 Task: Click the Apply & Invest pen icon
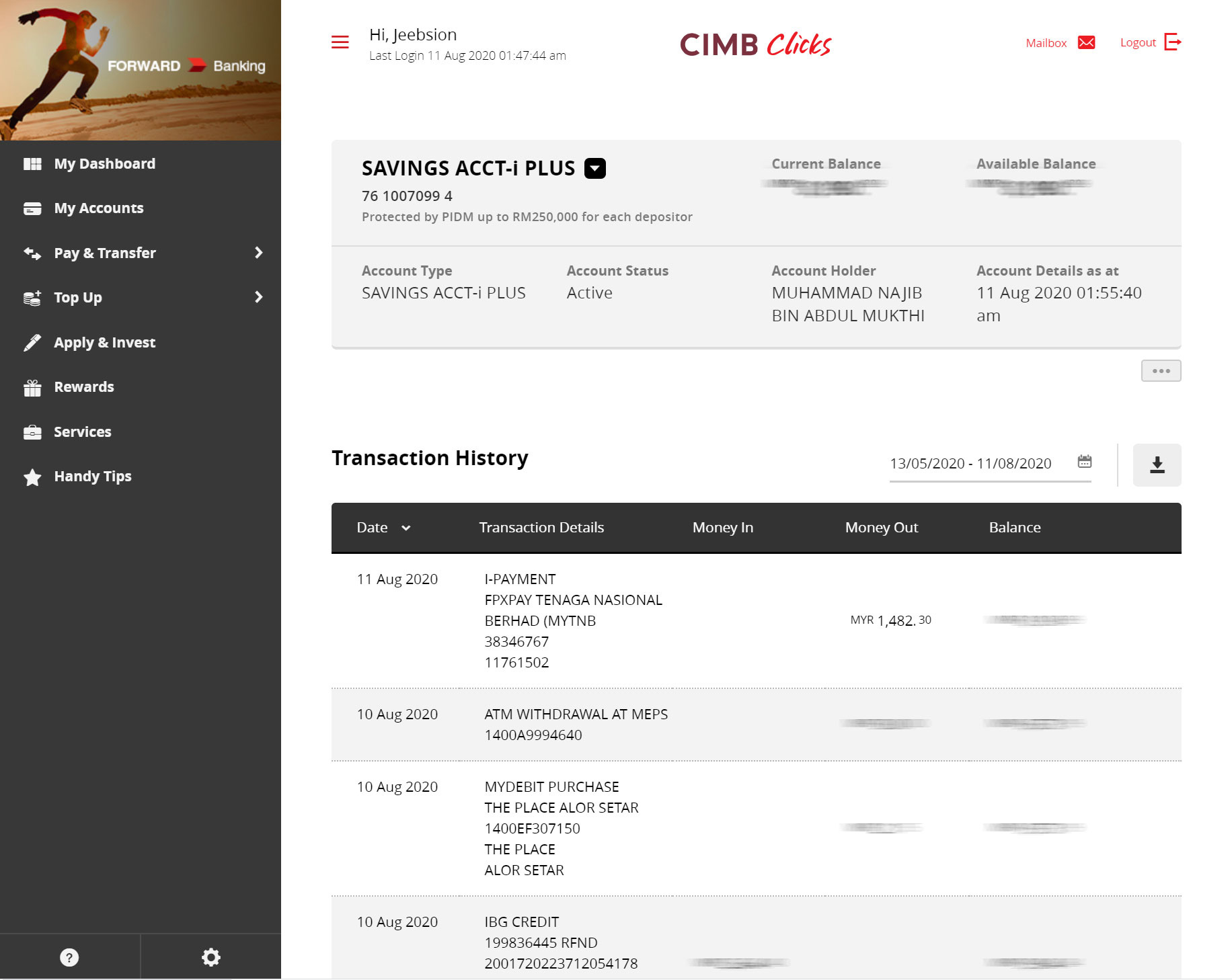tap(32, 343)
